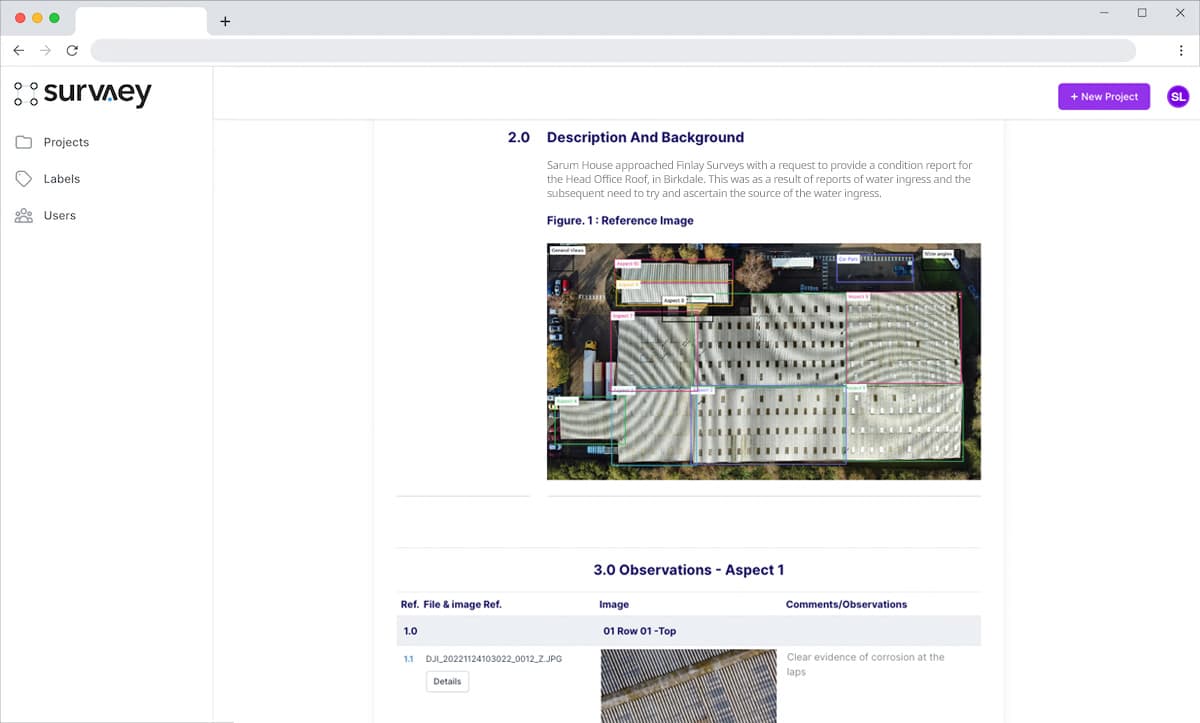Click the browser forward arrow
This screenshot has height=723, width=1200.
(x=45, y=50)
